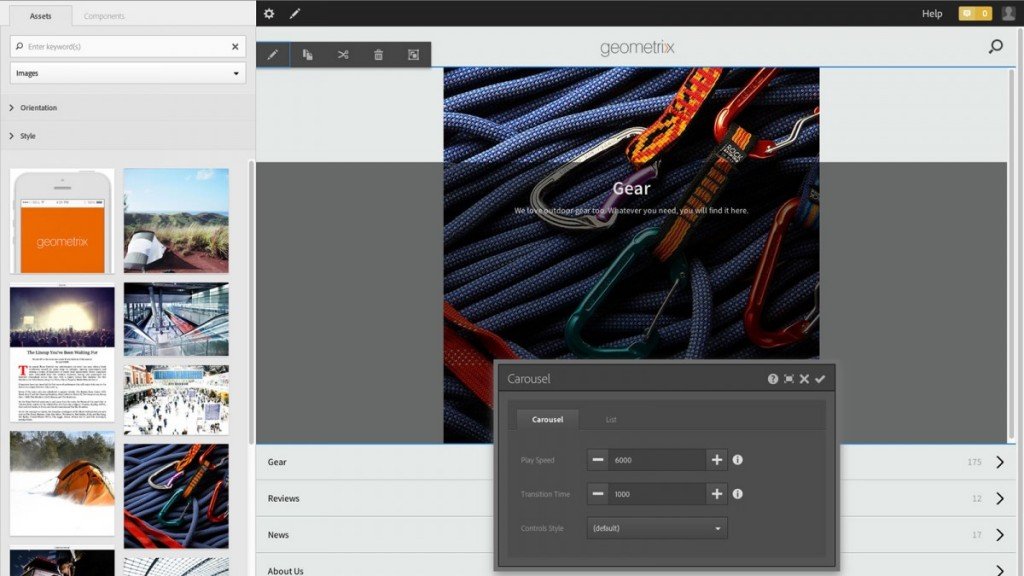Click the Play Speed 6000 field
The image size is (1024, 576).
pyautogui.click(x=657, y=460)
